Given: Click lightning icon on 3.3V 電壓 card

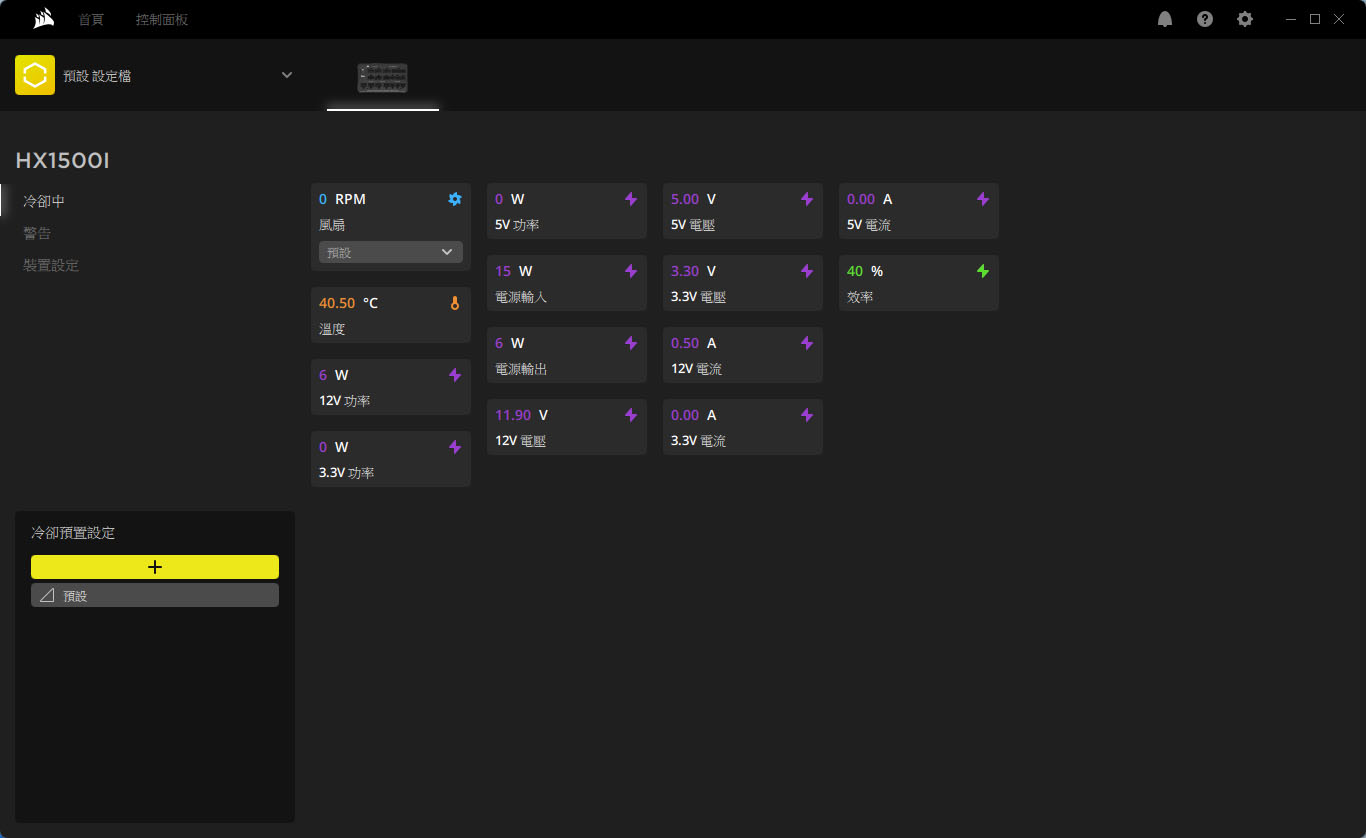Looking at the screenshot, I should click(x=807, y=271).
